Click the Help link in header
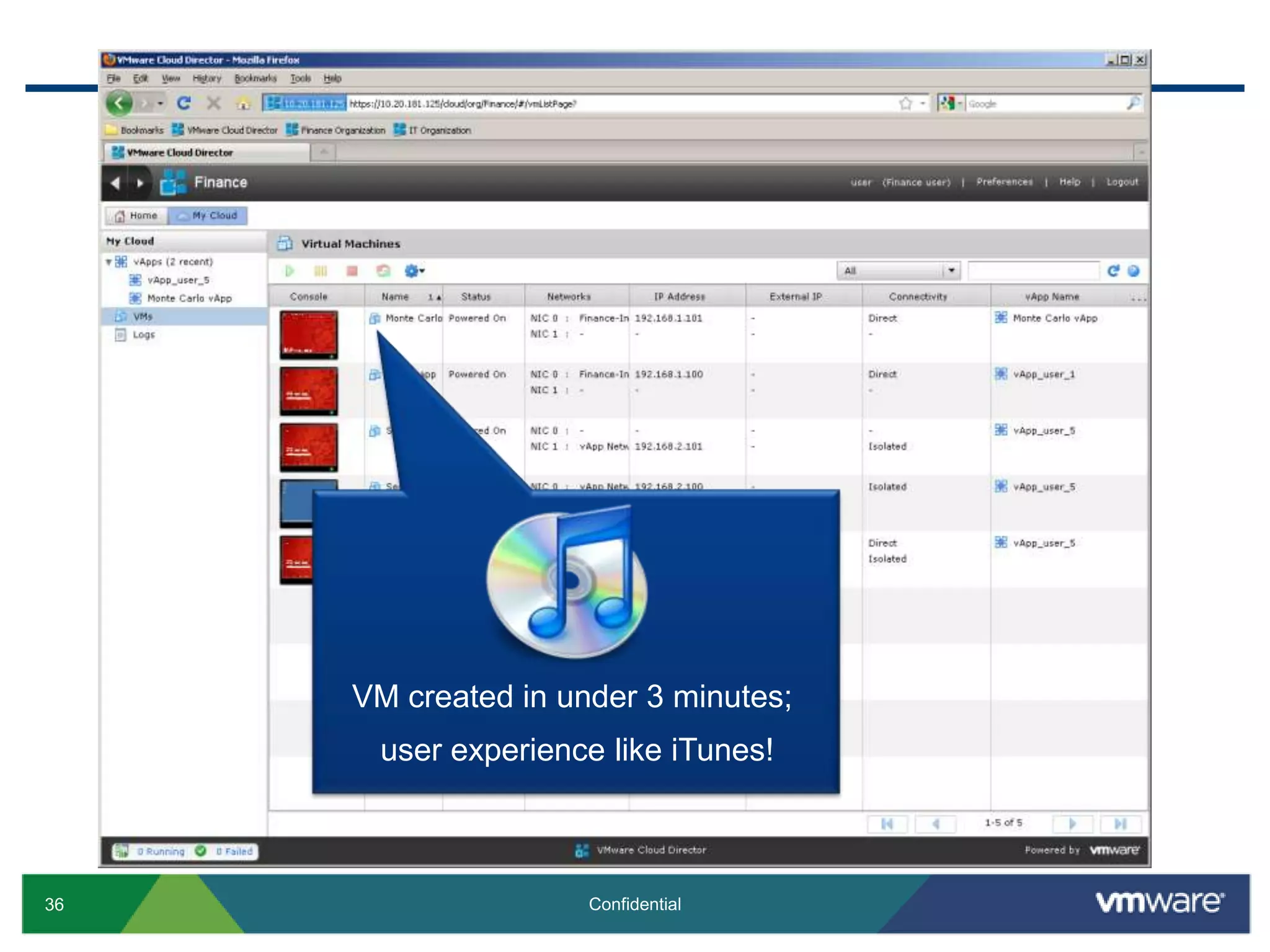This screenshot has width=1270, height=952. tap(1070, 182)
